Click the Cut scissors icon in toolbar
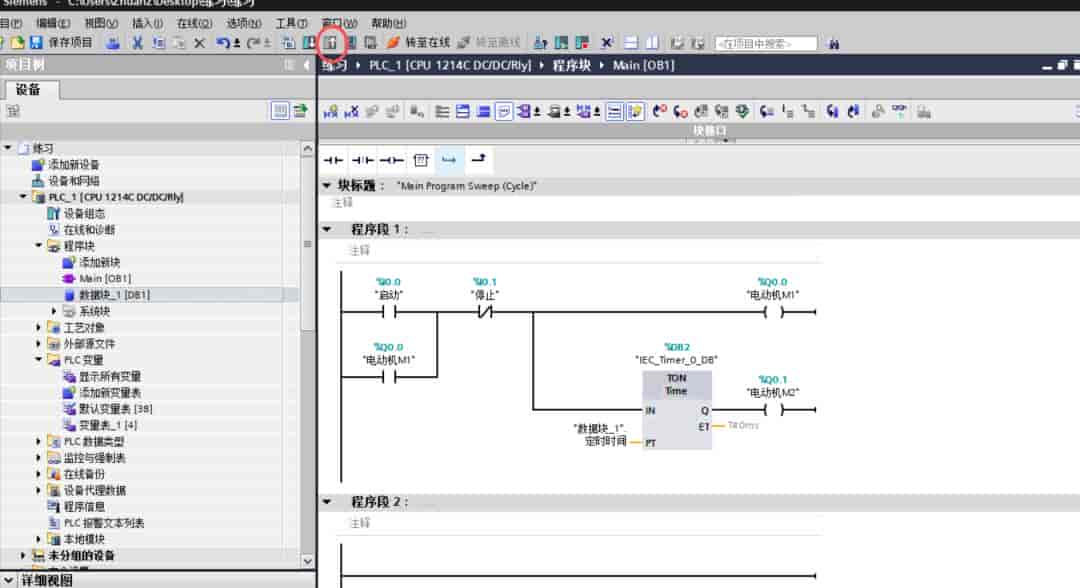This screenshot has width=1080, height=588. pyautogui.click(x=137, y=43)
